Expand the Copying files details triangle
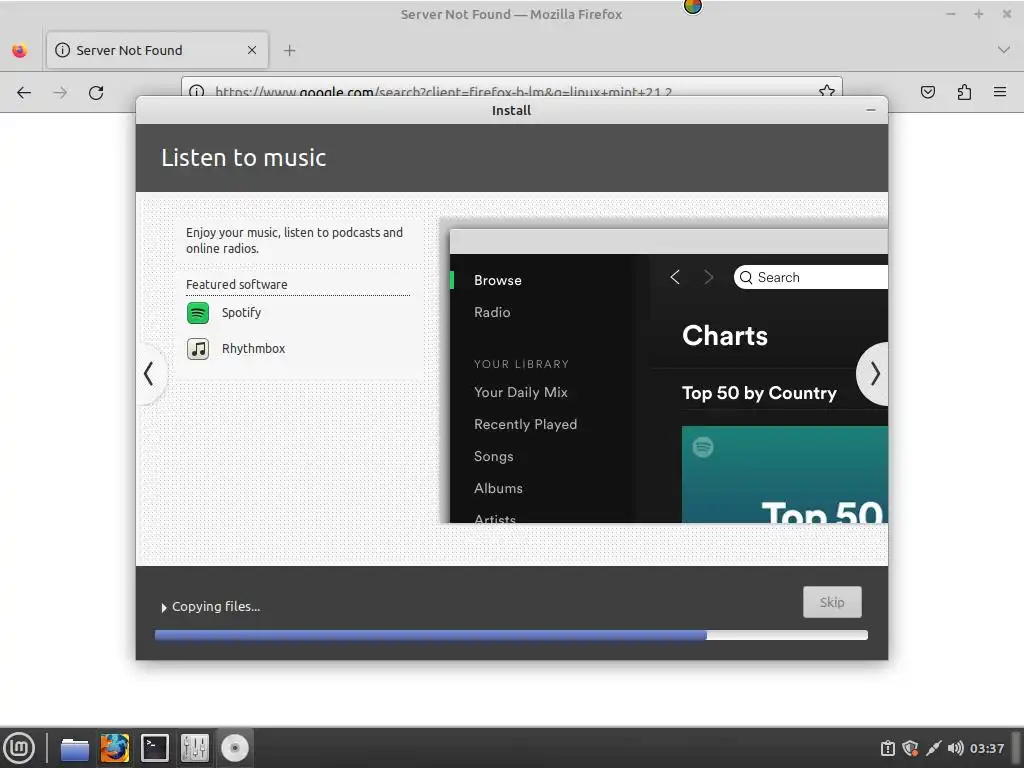This screenshot has height=768, width=1024. point(163,607)
